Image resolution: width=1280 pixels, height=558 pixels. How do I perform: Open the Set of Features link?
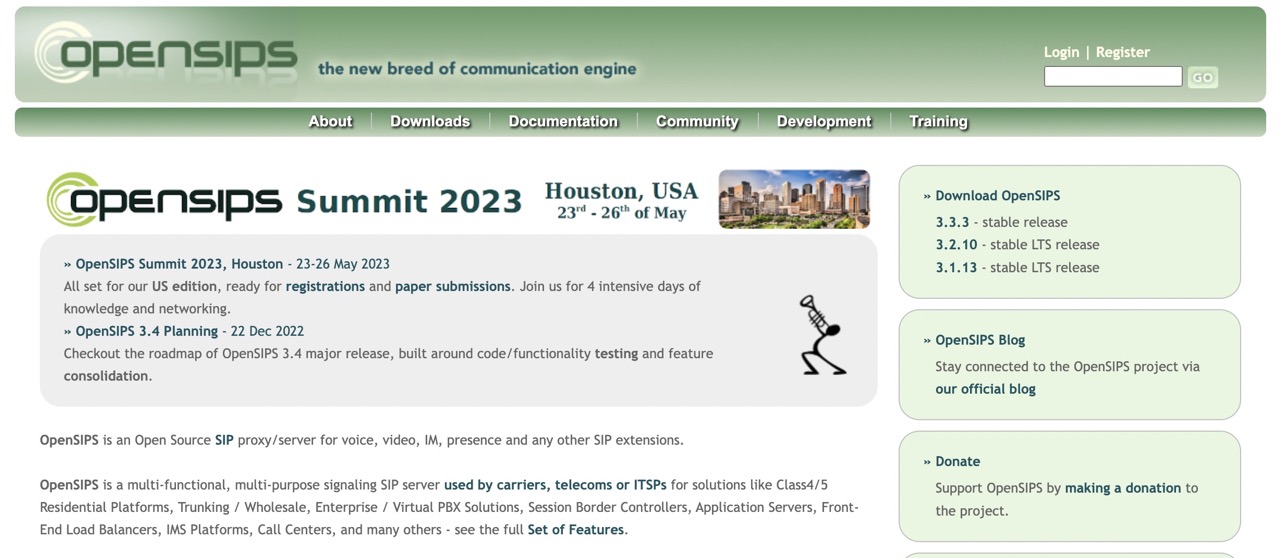tap(576, 530)
